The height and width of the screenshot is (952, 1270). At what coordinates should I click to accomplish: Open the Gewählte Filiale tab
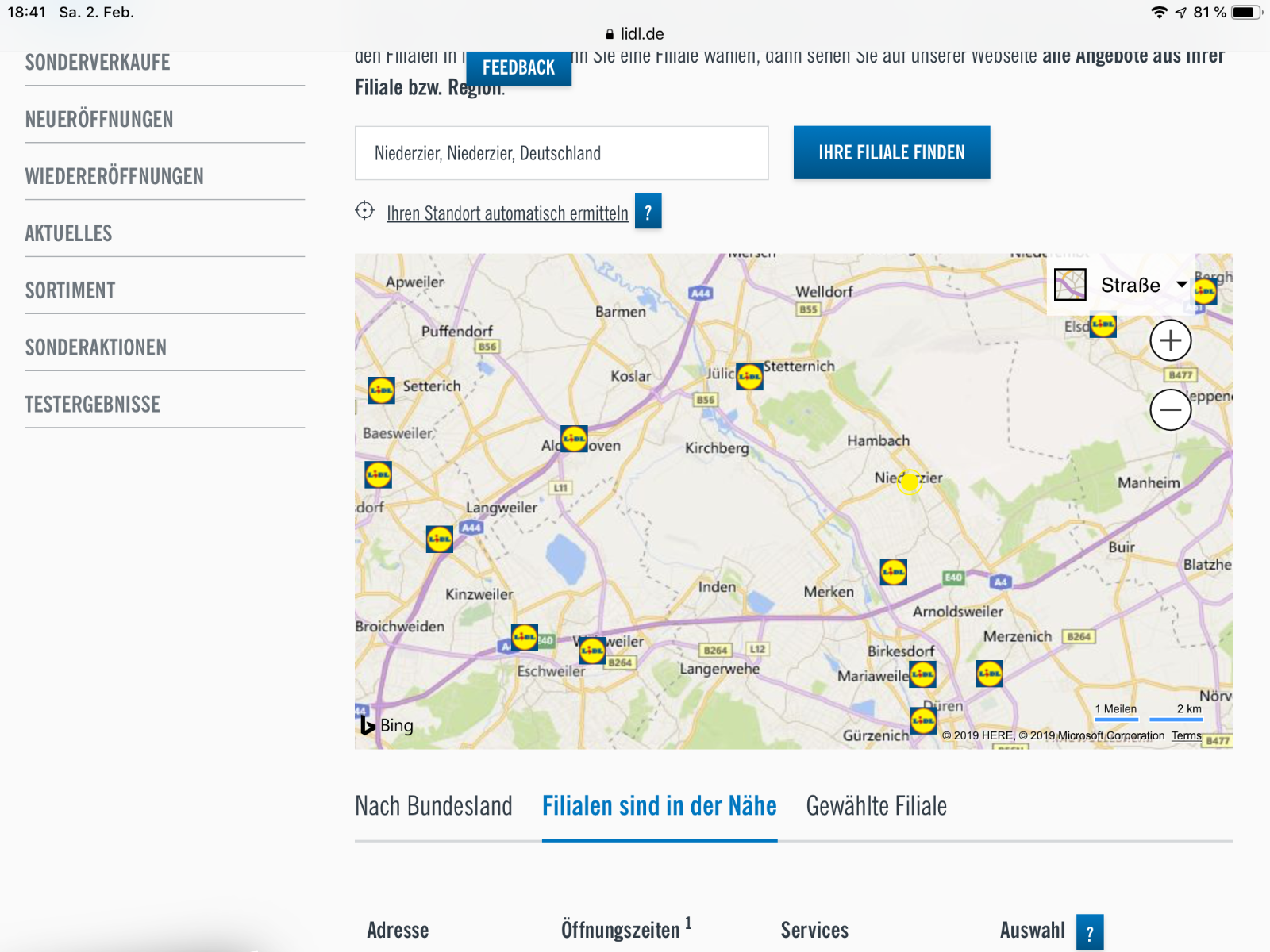click(x=876, y=806)
